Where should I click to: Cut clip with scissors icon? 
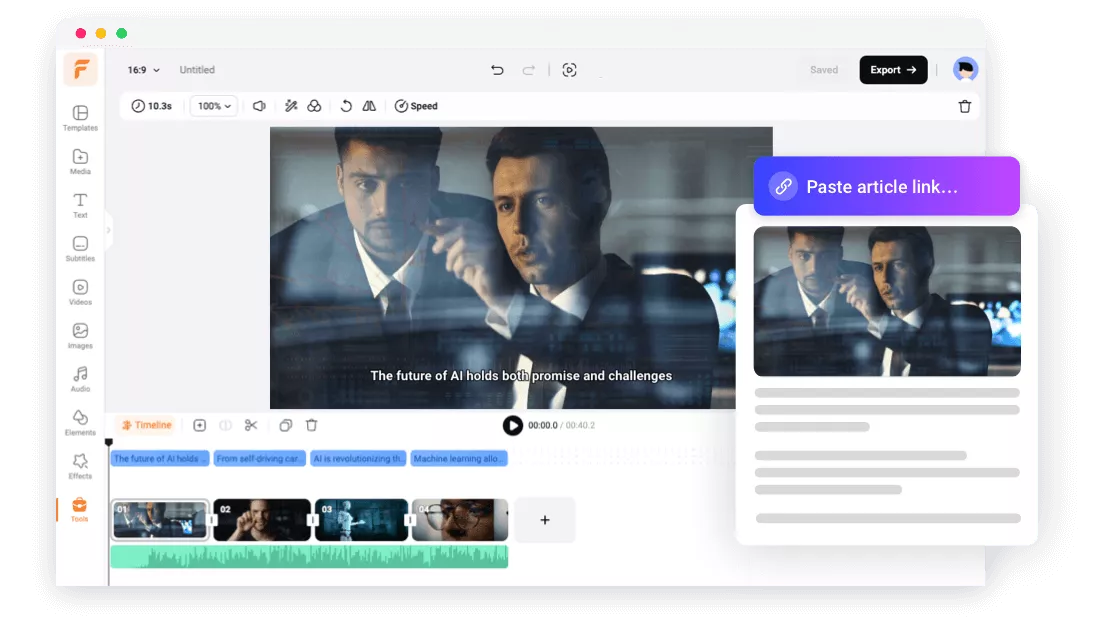(251, 425)
